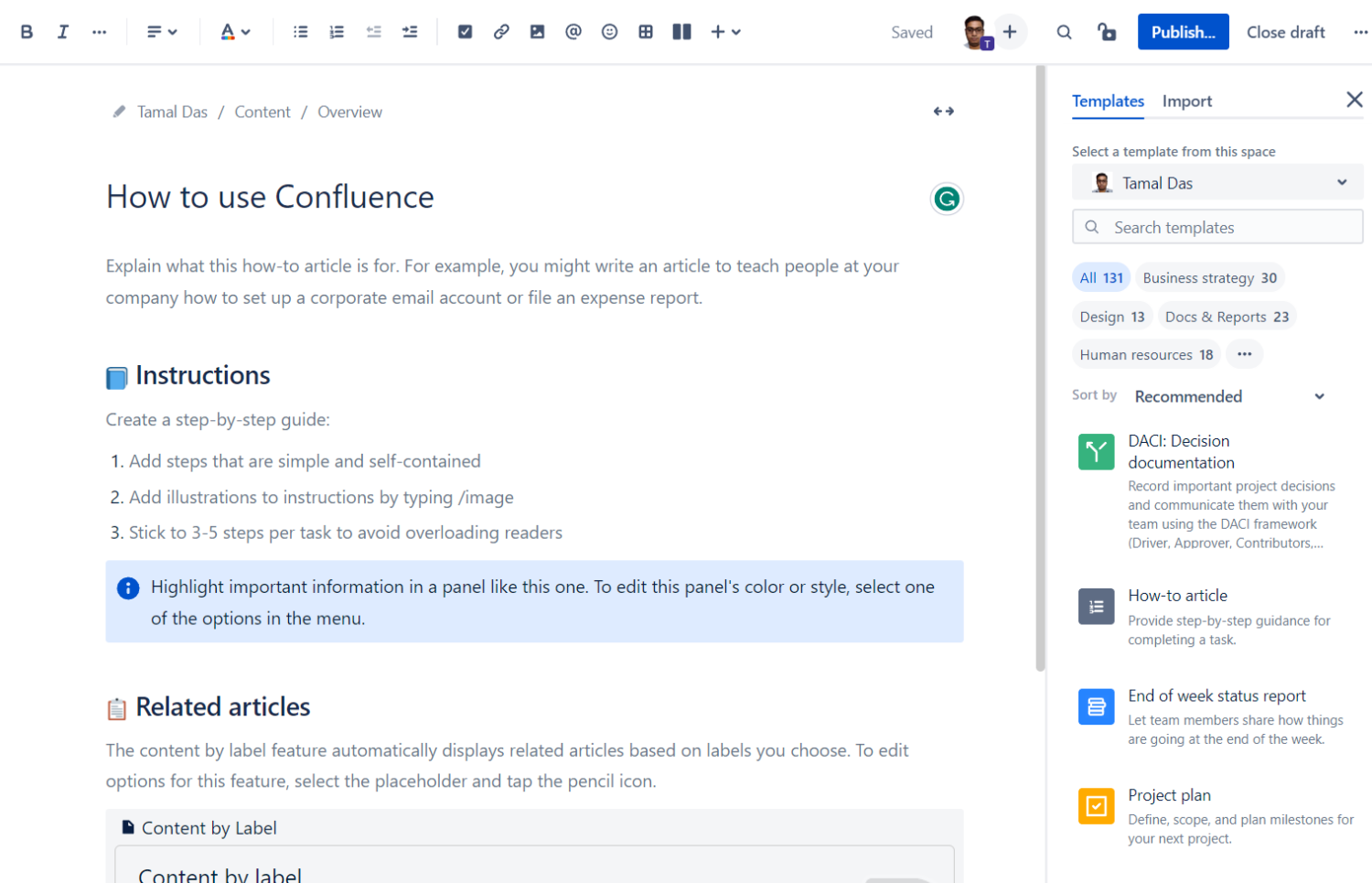This screenshot has width=1372, height=883.
Task: Toggle italic formatting
Action: coord(62,32)
